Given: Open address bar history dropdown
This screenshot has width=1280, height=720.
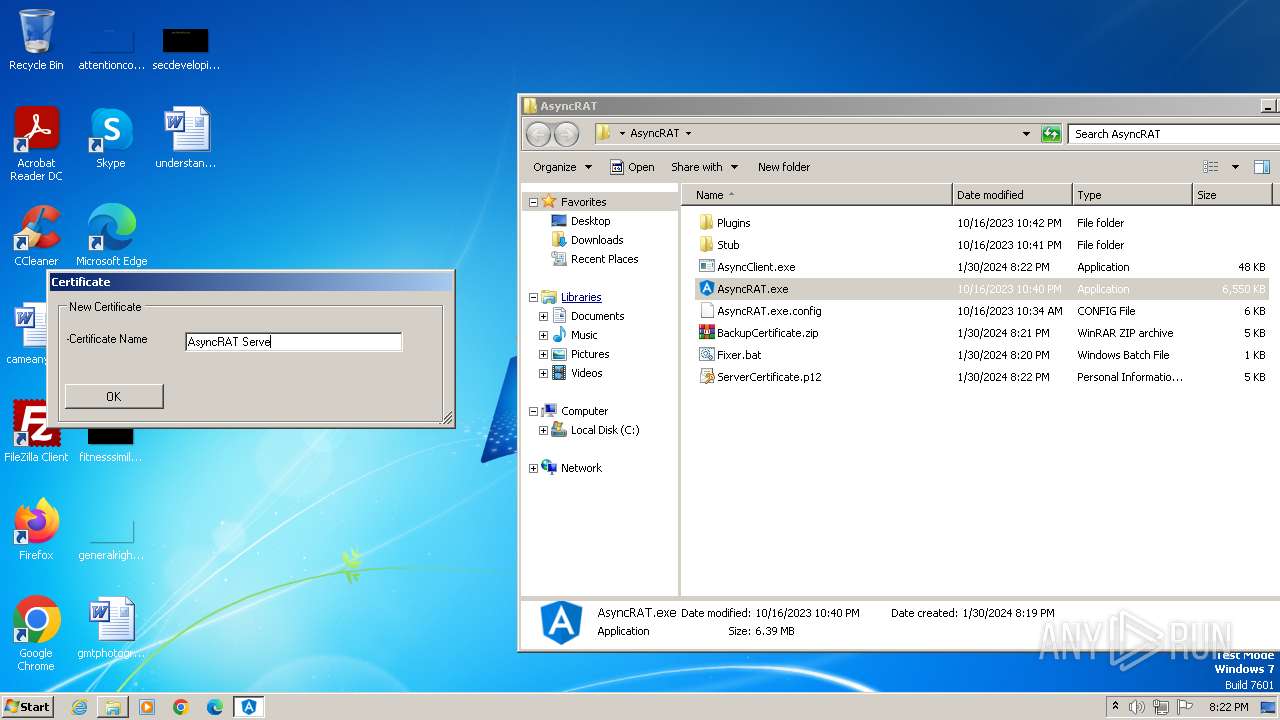Looking at the screenshot, I should (x=1026, y=134).
